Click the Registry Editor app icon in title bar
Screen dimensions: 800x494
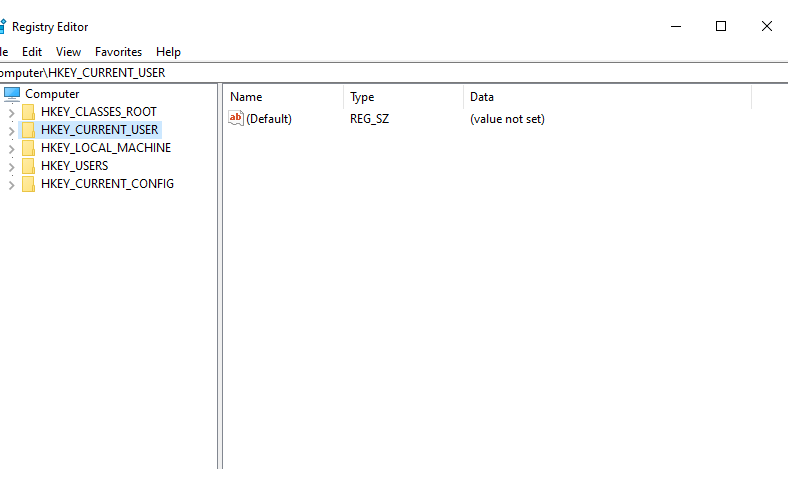[3, 27]
